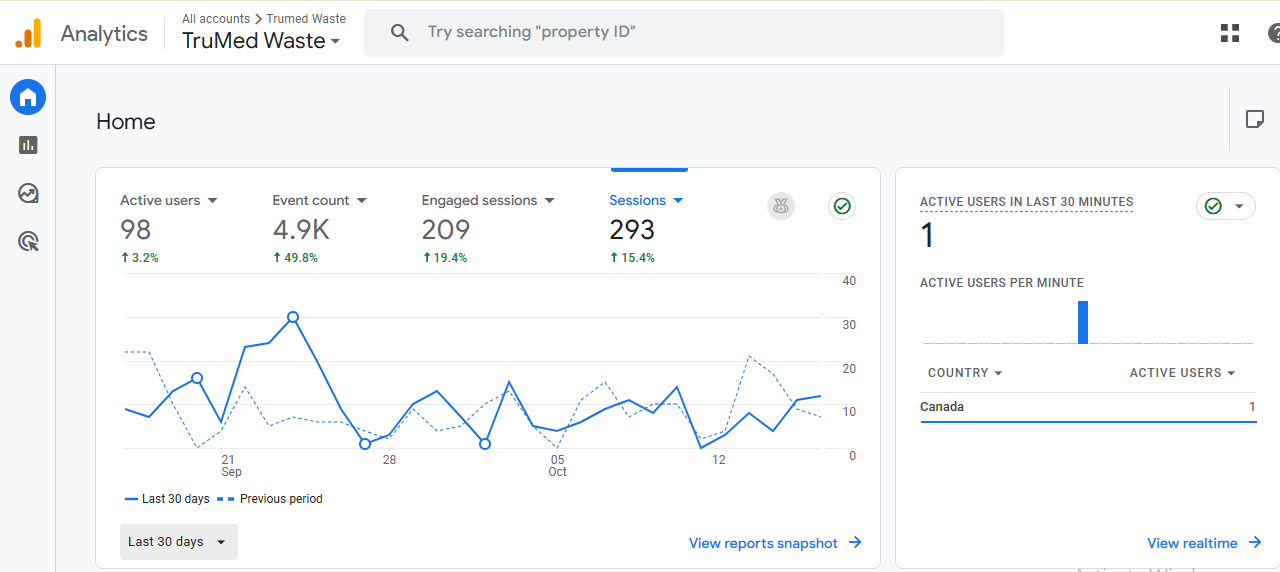
Task: Click the Google Analytics logo
Action: pos(28,34)
